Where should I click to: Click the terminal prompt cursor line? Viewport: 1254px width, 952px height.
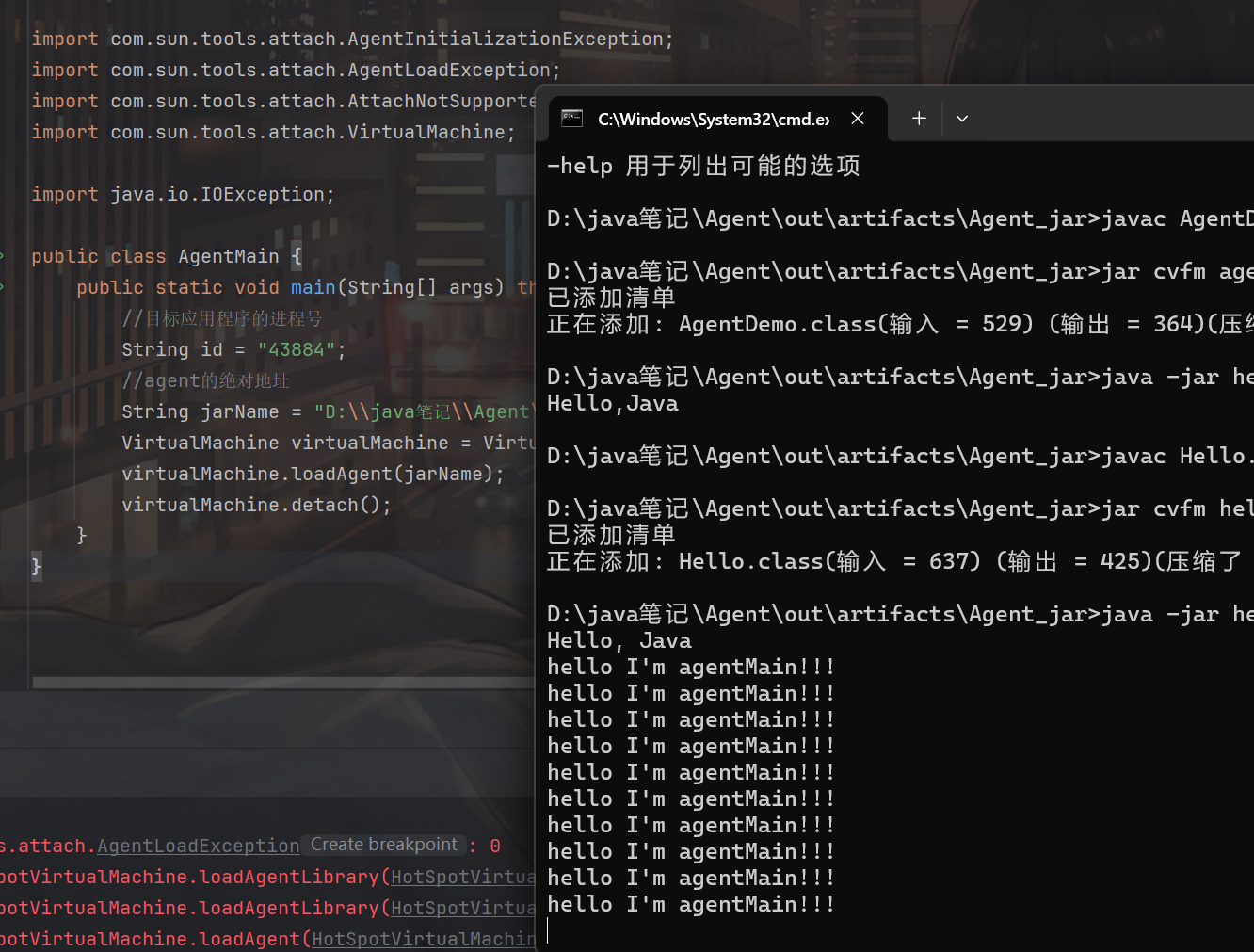tap(659, 931)
